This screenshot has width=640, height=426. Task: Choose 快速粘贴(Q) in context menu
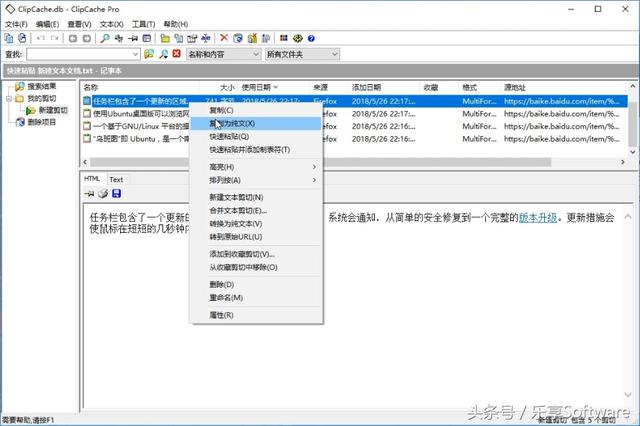[256, 136]
